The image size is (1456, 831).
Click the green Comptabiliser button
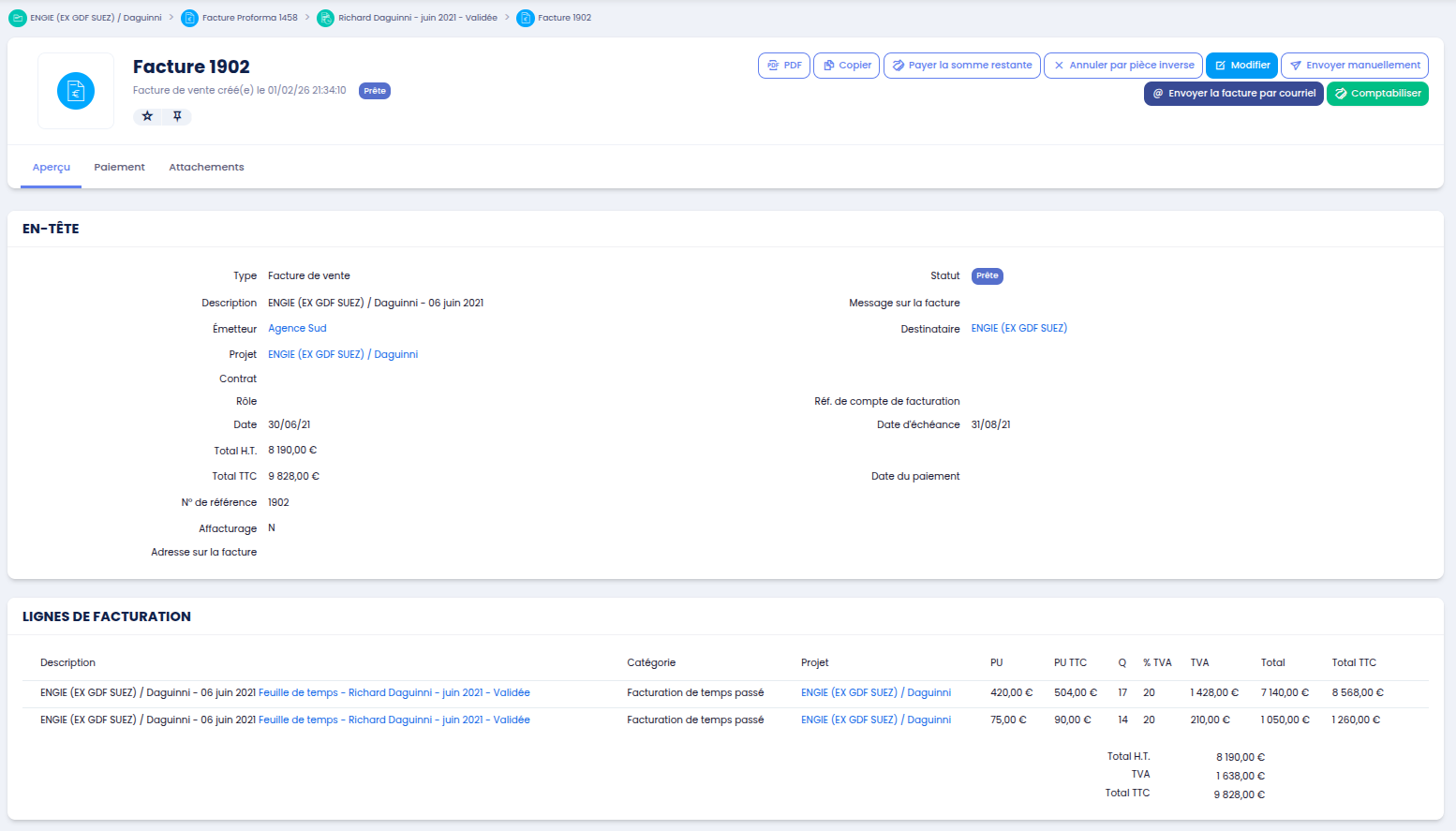point(1377,94)
